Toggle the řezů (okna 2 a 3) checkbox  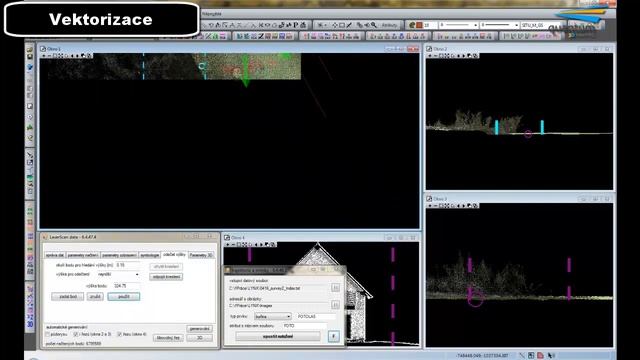click(76, 334)
